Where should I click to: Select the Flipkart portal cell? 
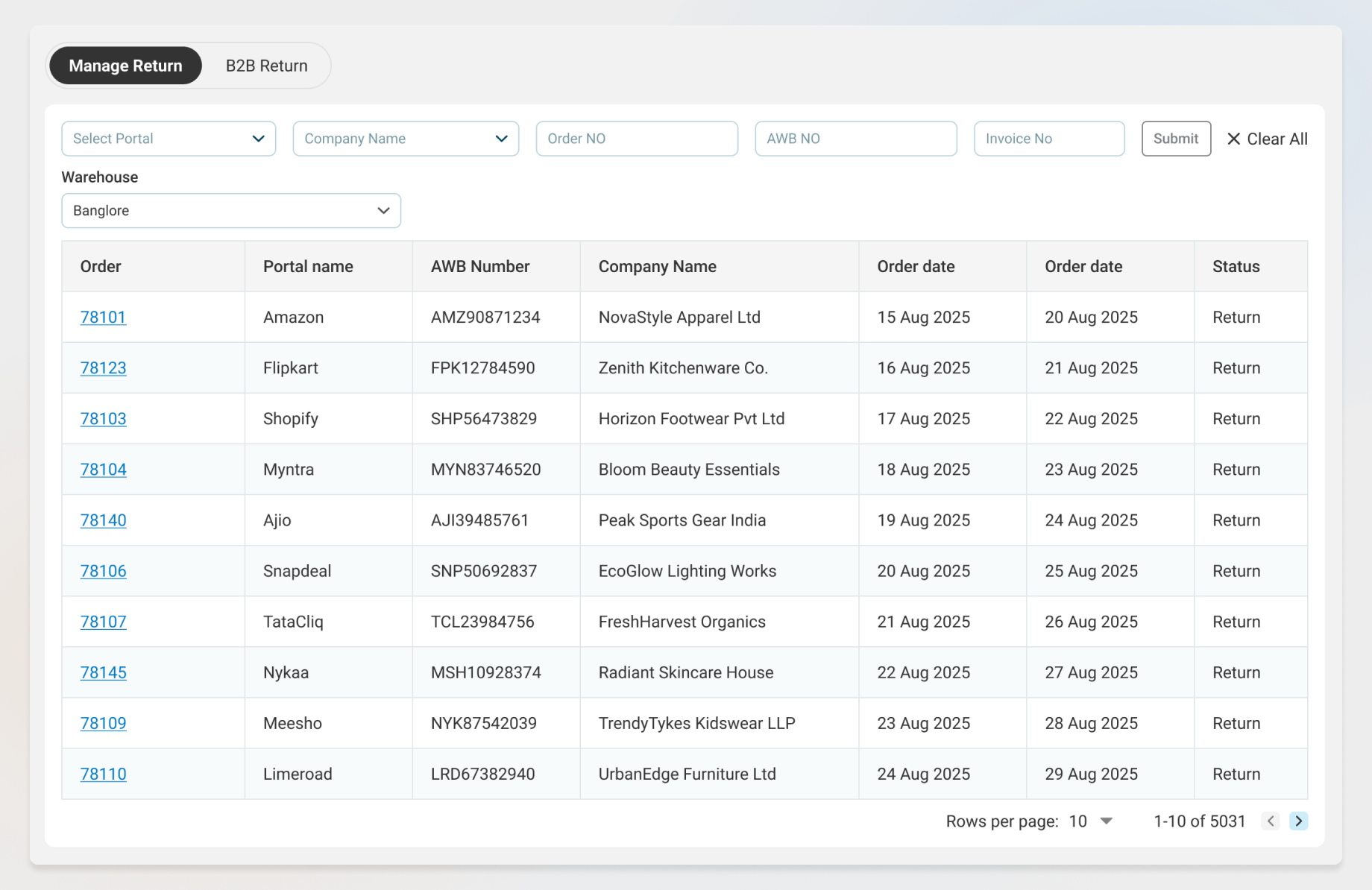pyautogui.click(x=329, y=368)
